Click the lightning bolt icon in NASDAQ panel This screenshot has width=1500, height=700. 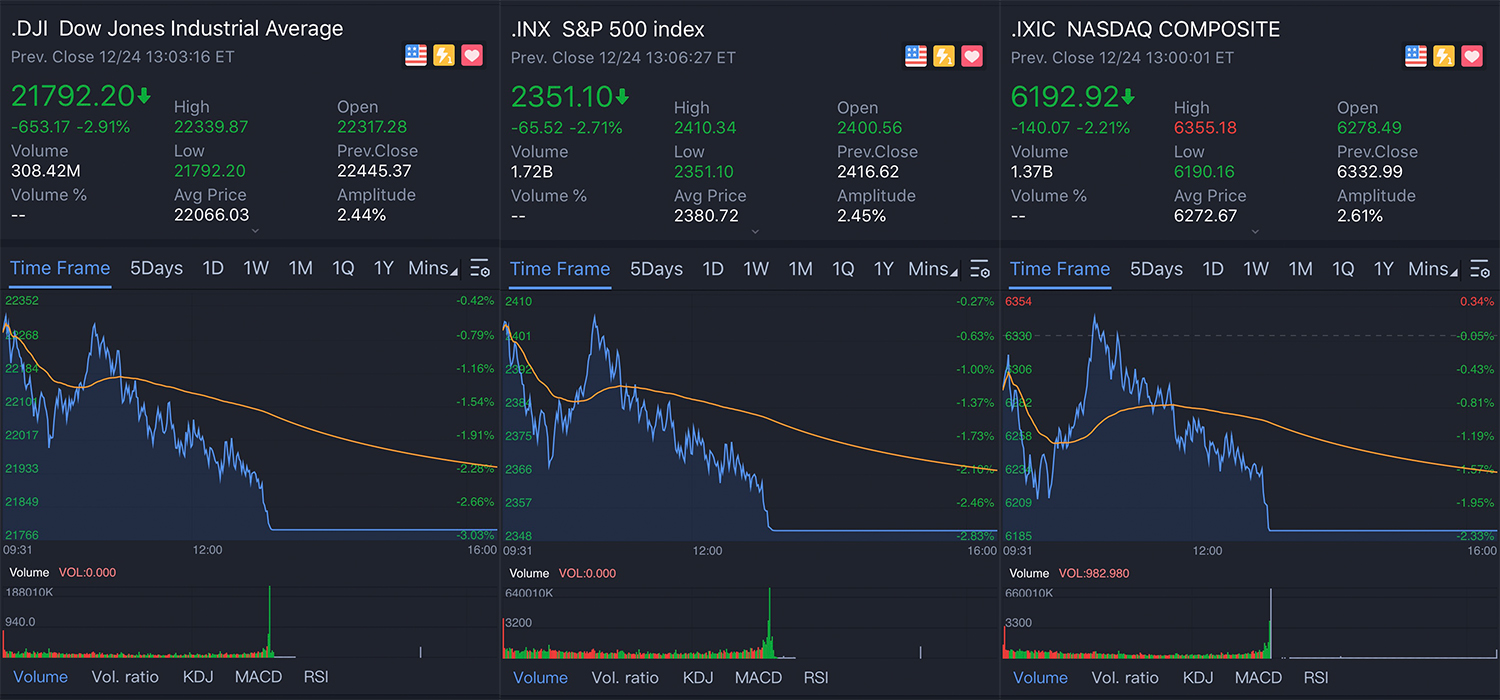point(1444,56)
